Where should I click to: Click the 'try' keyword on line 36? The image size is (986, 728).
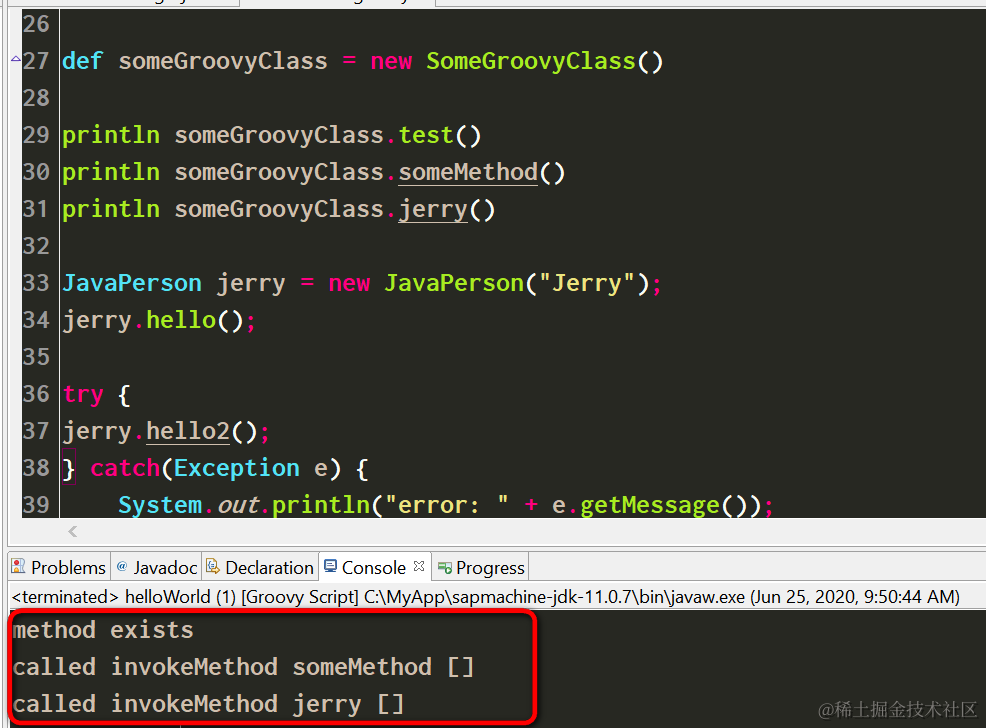point(83,395)
